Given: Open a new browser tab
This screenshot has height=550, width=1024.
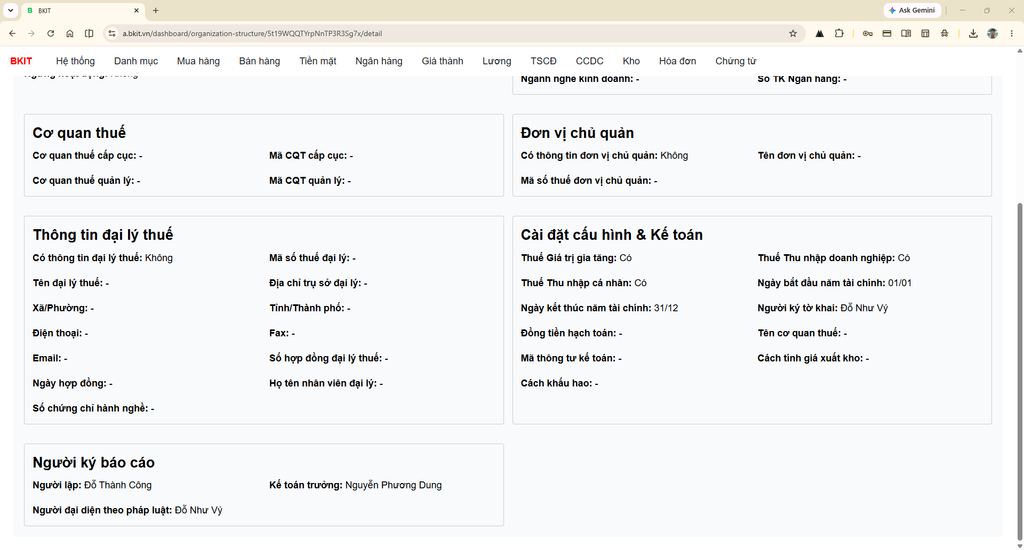Looking at the screenshot, I should (155, 10).
